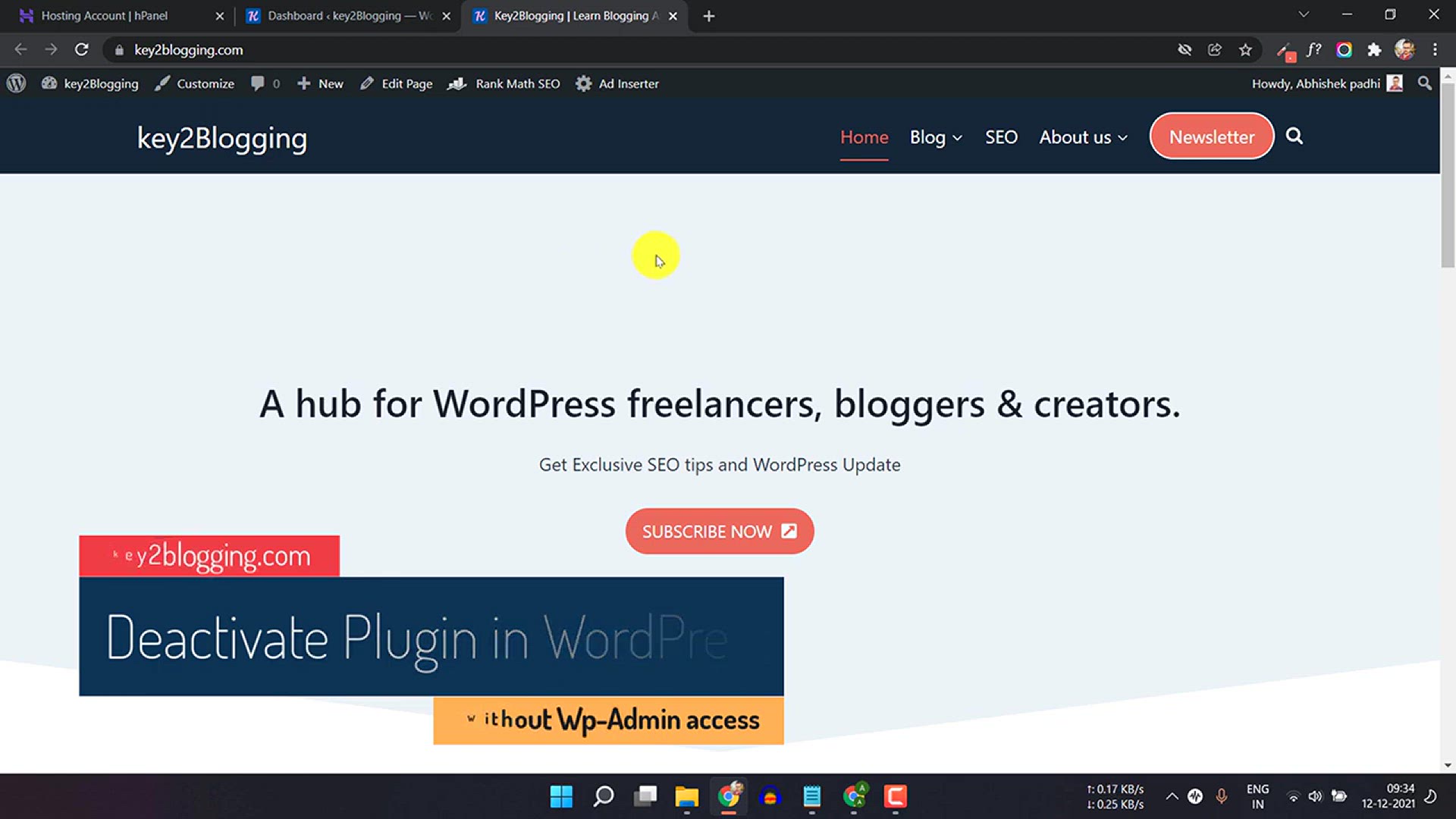1456x819 pixels.
Task: Click the browser forward arrow
Action: point(51,49)
